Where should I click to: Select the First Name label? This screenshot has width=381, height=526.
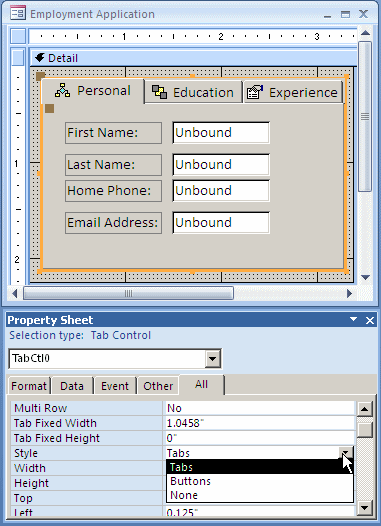(x=113, y=133)
